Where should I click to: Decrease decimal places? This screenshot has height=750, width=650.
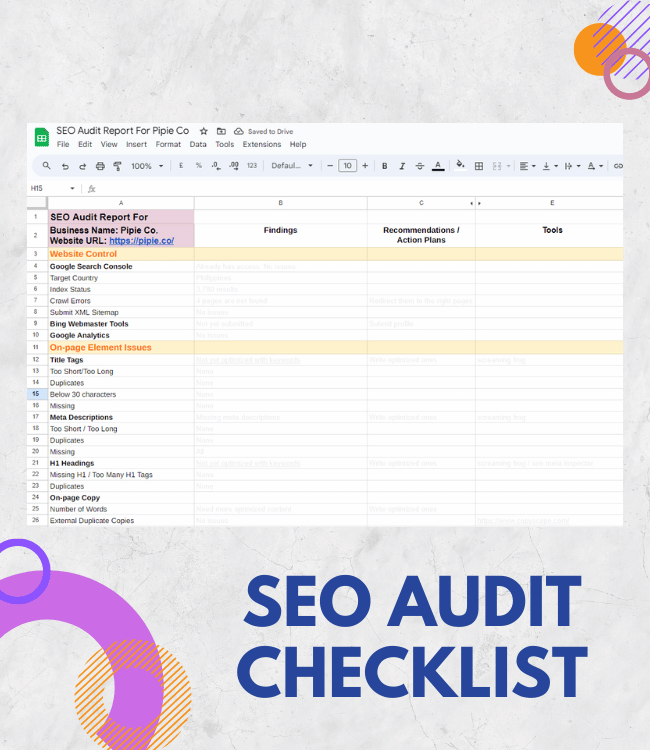click(216, 165)
